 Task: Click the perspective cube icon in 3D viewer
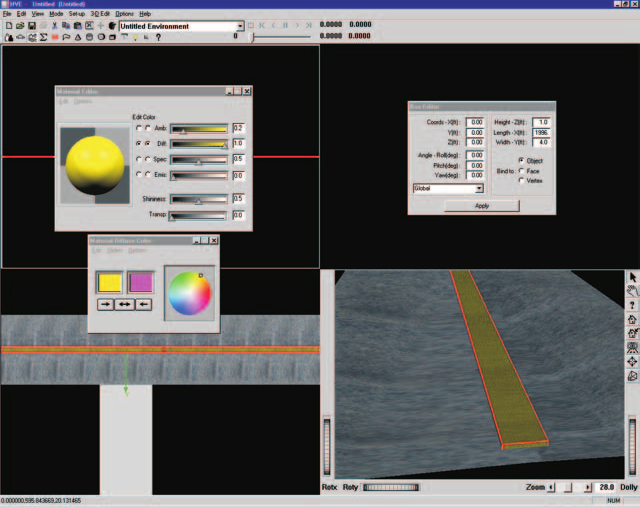[x=633, y=376]
